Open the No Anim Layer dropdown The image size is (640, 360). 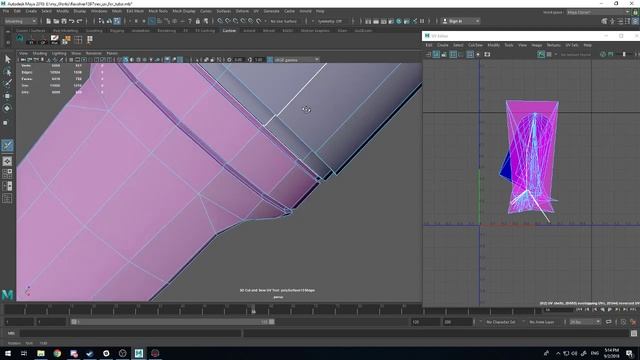tap(543, 322)
